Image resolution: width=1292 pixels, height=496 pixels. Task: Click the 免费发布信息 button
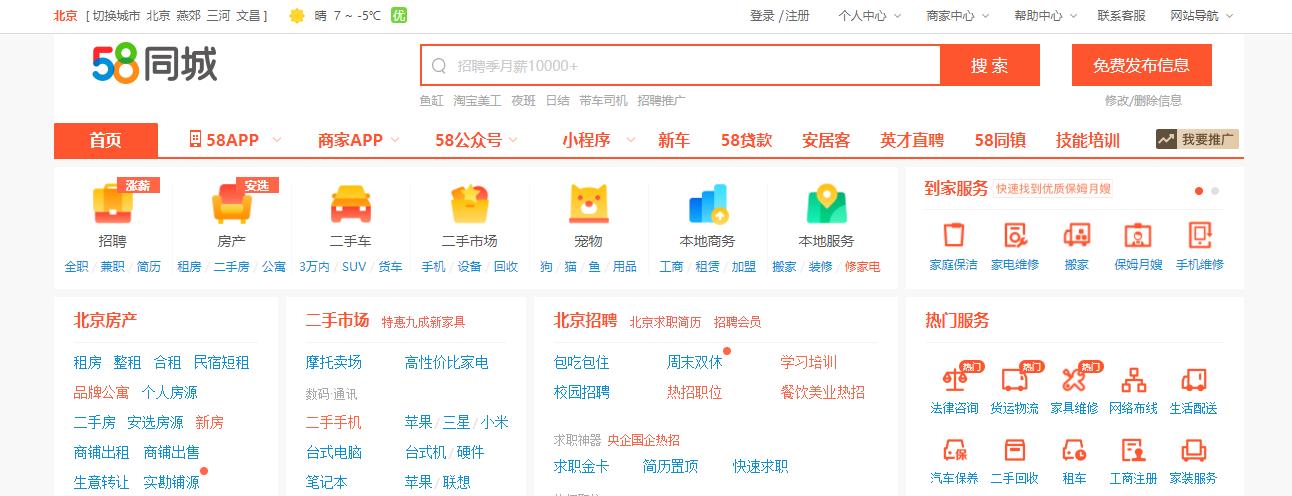[x=1141, y=65]
